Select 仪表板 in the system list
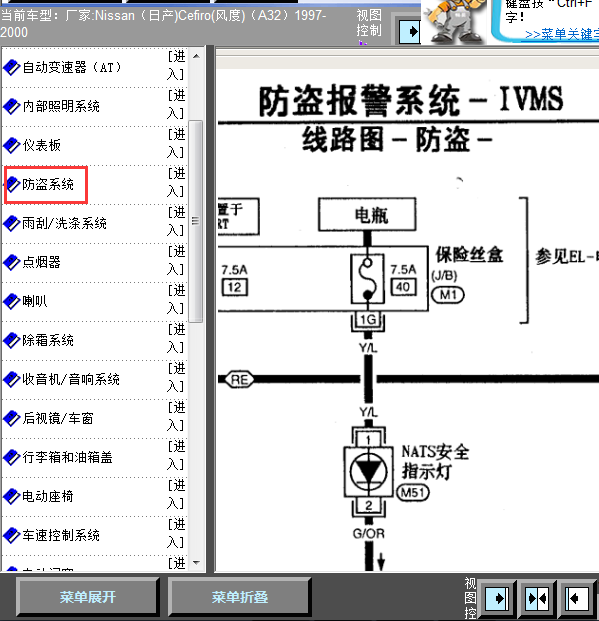This screenshot has height=621, width=599. click(42, 145)
